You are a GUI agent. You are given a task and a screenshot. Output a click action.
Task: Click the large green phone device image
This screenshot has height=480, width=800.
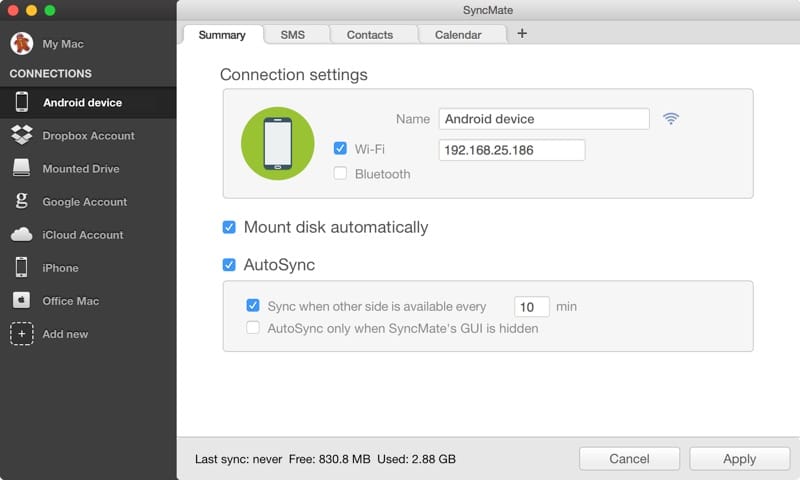tap(278, 143)
